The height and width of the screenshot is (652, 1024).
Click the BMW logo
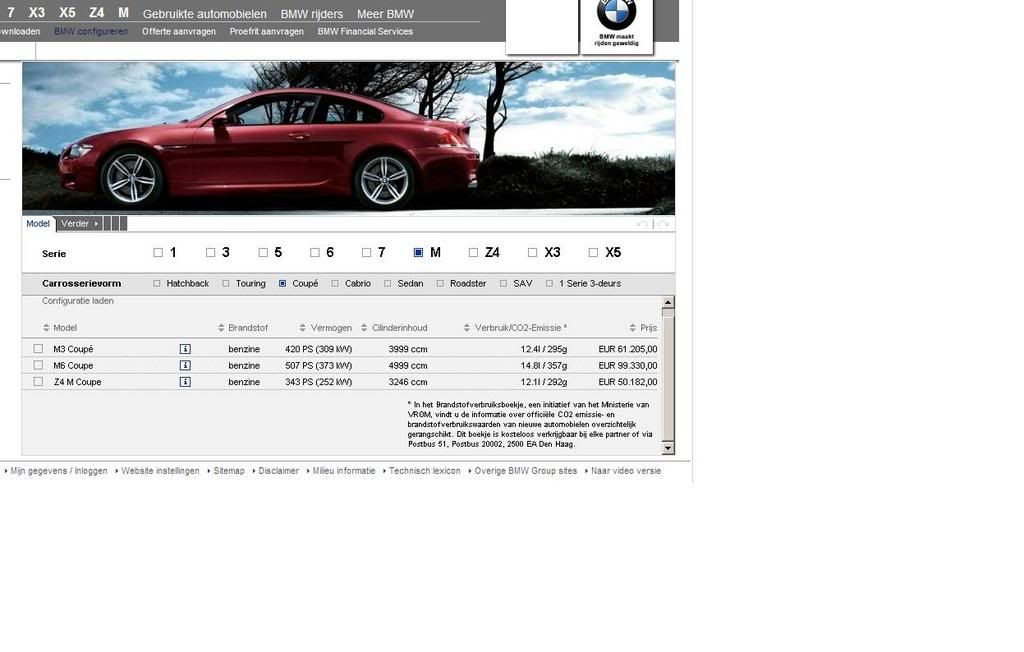(616, 13)
